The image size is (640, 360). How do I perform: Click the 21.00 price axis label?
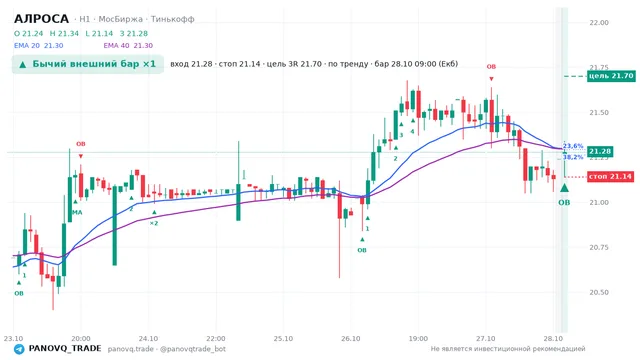pyautogui.click(x=599, y=202)
